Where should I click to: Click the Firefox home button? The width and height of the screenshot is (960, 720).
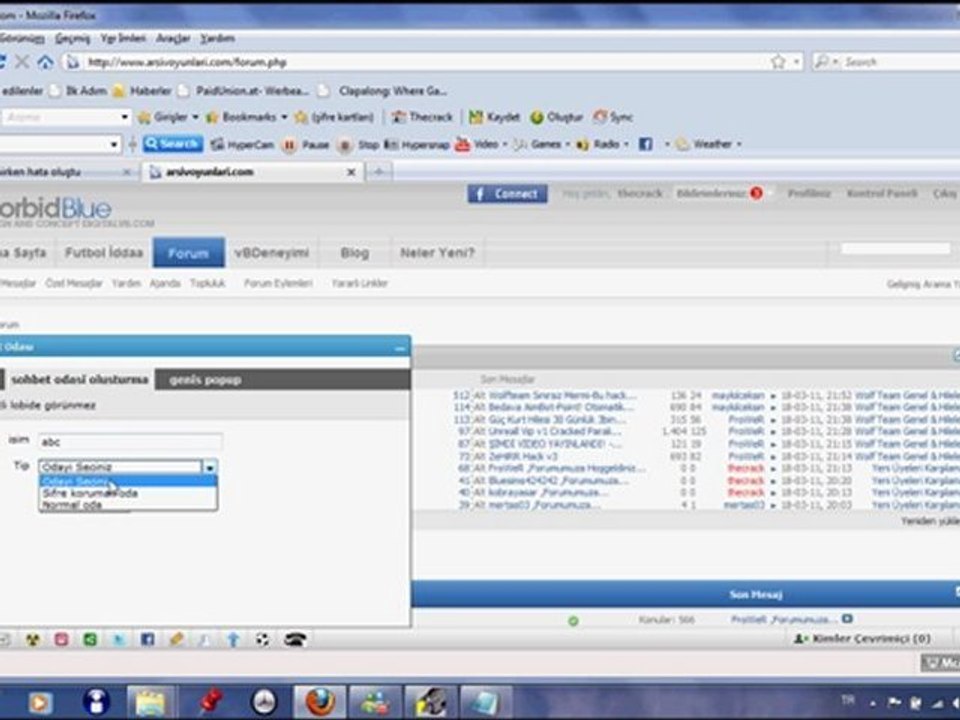45,62
